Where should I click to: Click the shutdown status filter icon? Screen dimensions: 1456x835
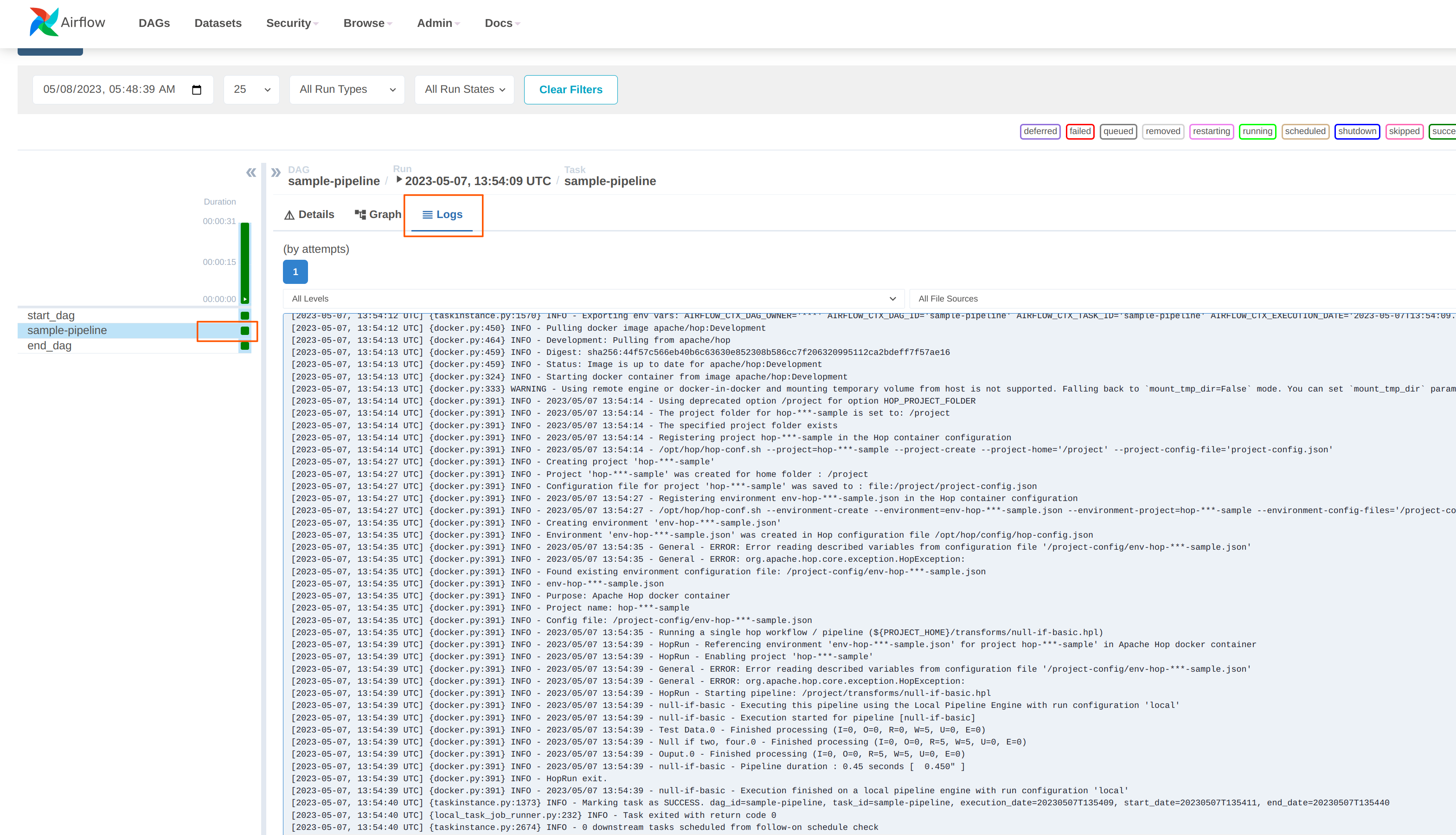point(1358,130)
